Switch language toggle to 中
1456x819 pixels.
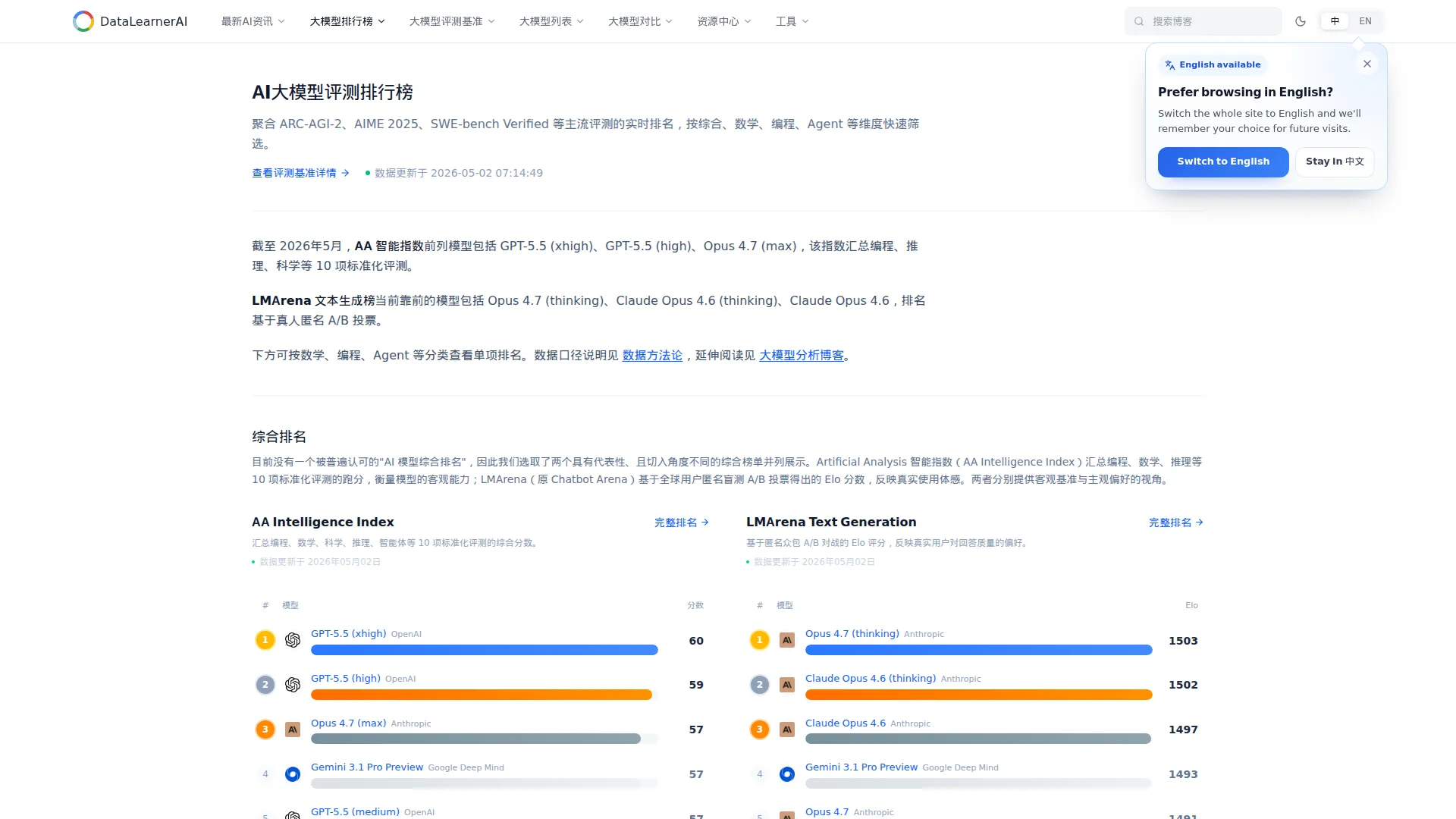pyautogui.click(x=1335, y=21)
